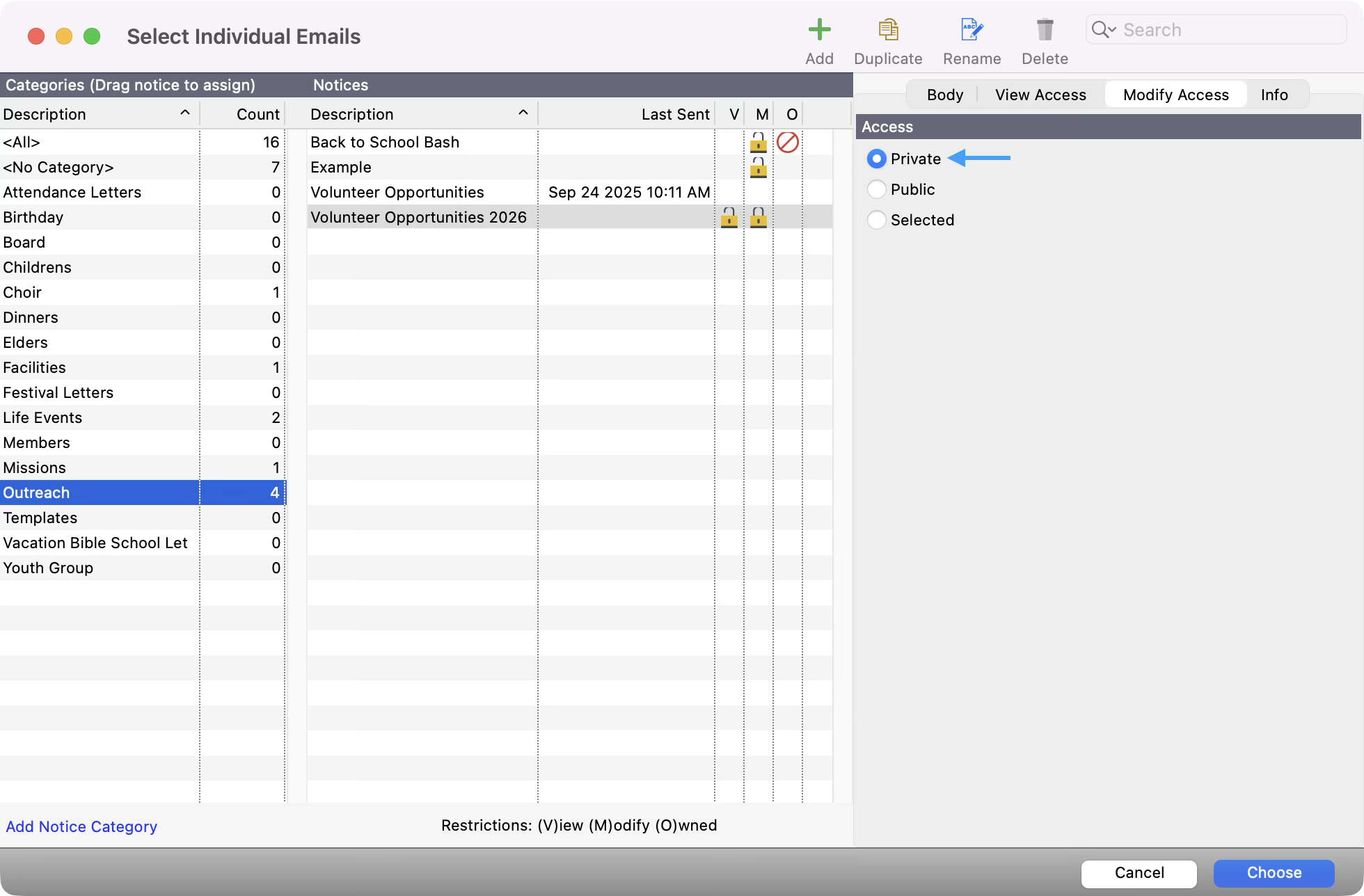Sort notices by Description column header
This screenshot has height=896, width=1364.
(x=422, y=115)
